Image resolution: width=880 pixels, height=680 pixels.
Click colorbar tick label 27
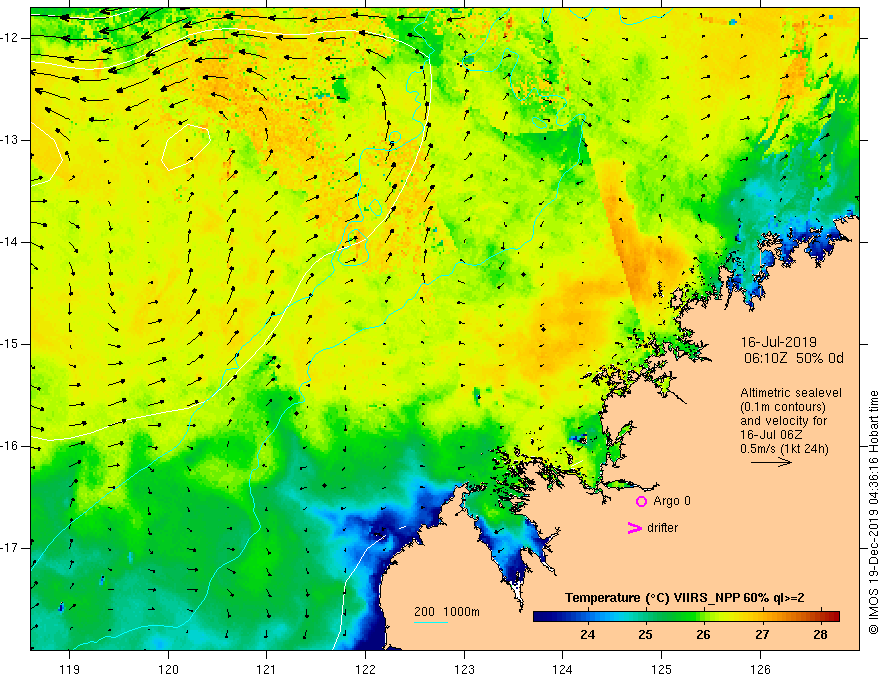[762, 635]
